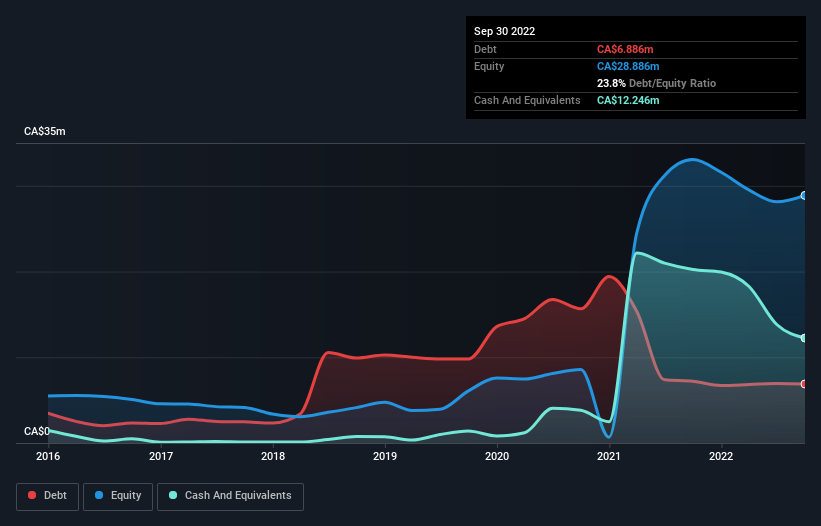Click the 2017 x-axis label
This screenshot has height=526, width=821.
[x=161, y=456]
